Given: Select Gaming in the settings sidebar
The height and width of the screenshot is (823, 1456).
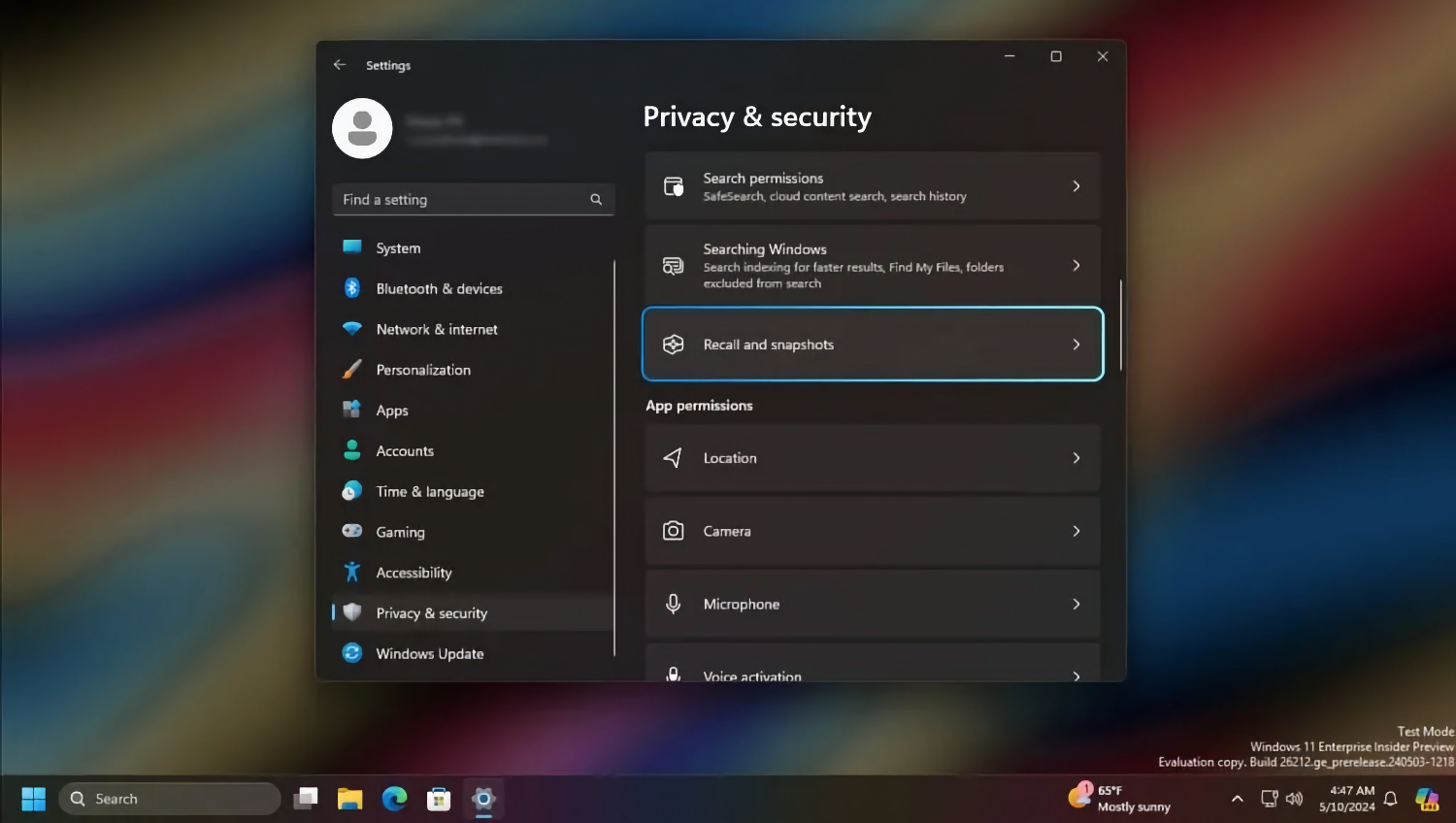Looking at the screenshot, I should click(400, 532).
